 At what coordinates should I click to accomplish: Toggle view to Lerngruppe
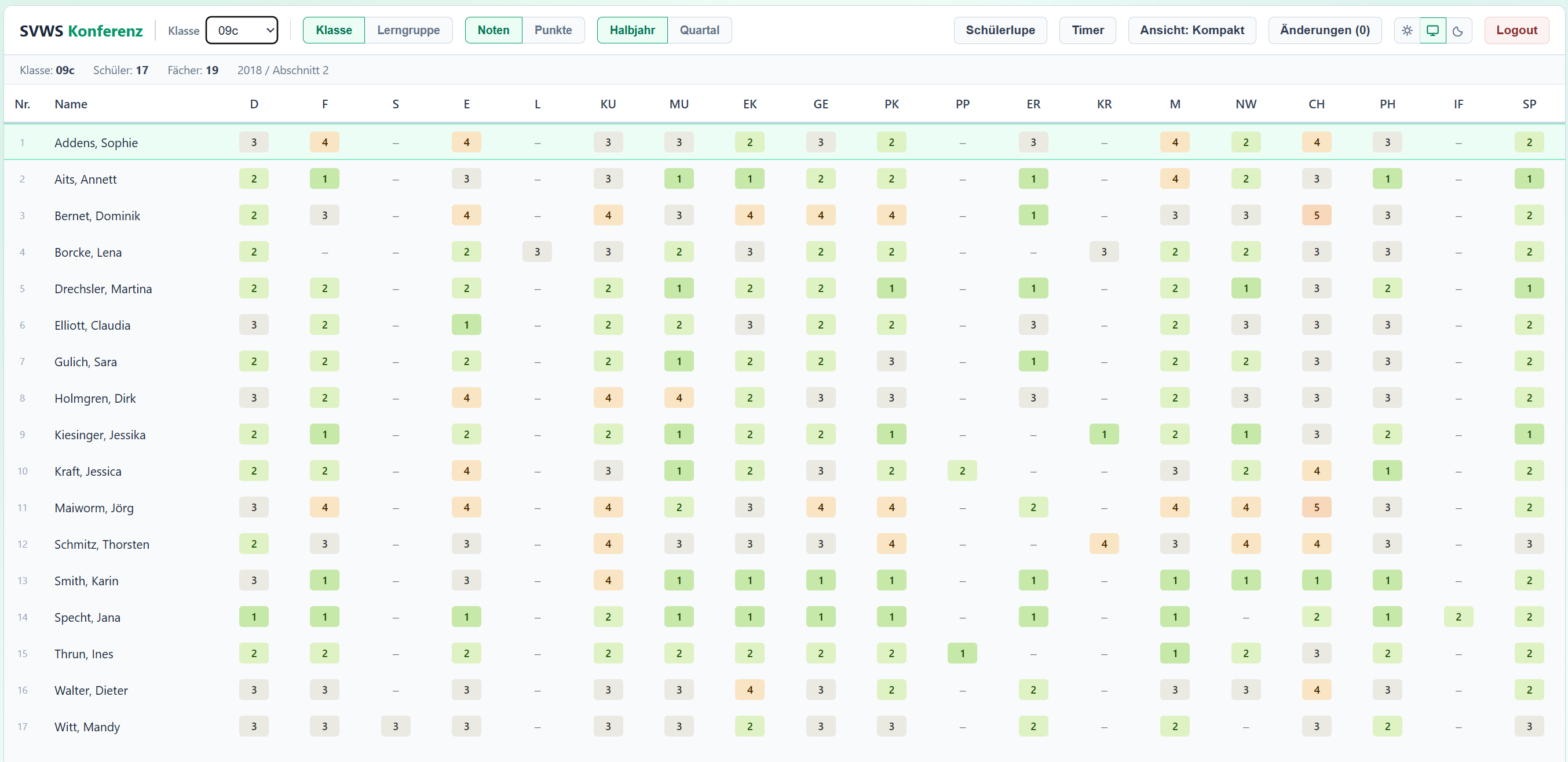click(408, 31)
